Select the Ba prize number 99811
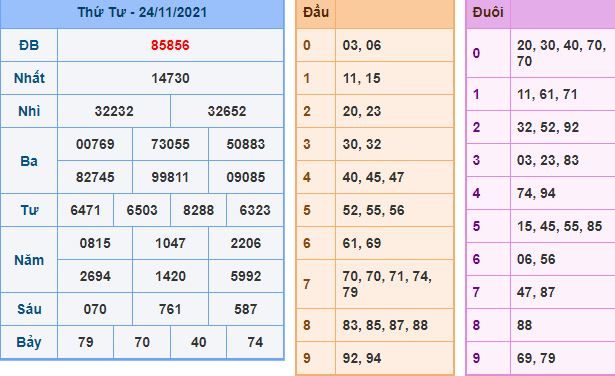615x376 pixels. [x=170, y=177]
